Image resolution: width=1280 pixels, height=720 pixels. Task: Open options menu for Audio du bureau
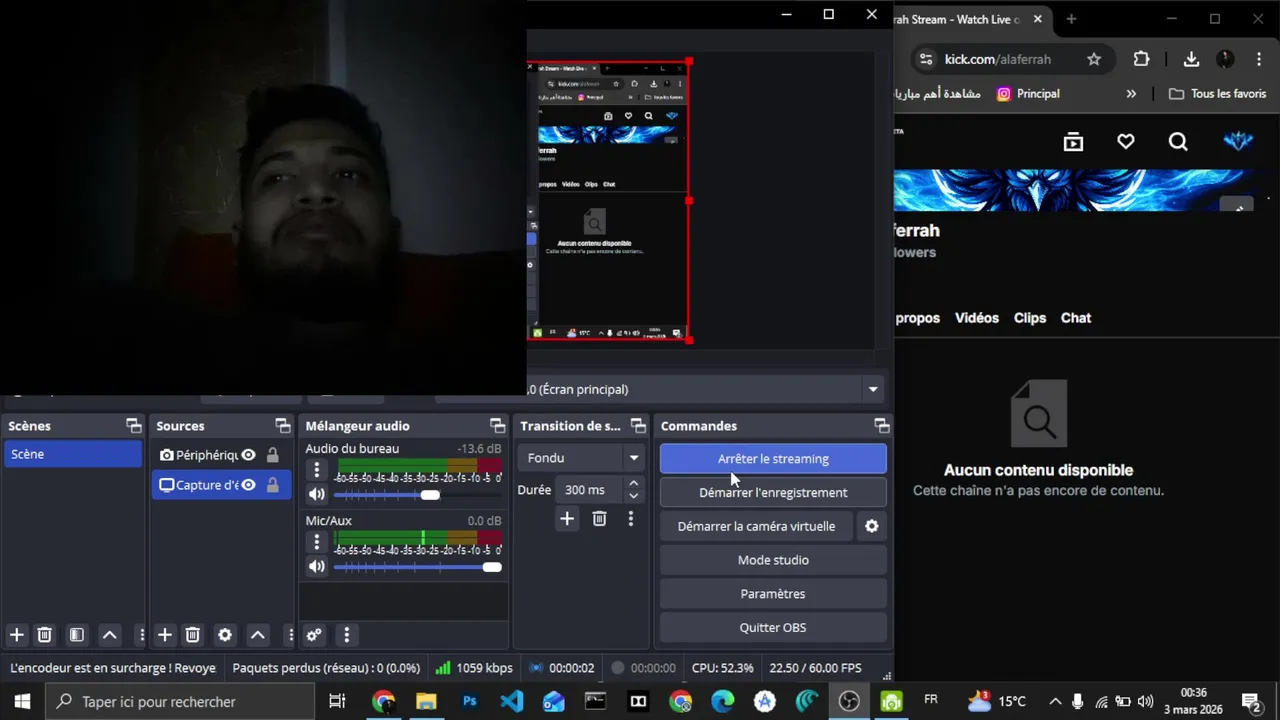[x=317, y=470]
